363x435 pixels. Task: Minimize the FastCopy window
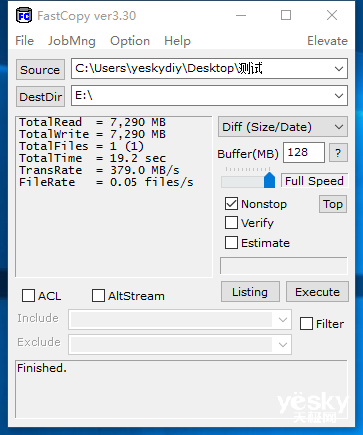tap(241, 15)
